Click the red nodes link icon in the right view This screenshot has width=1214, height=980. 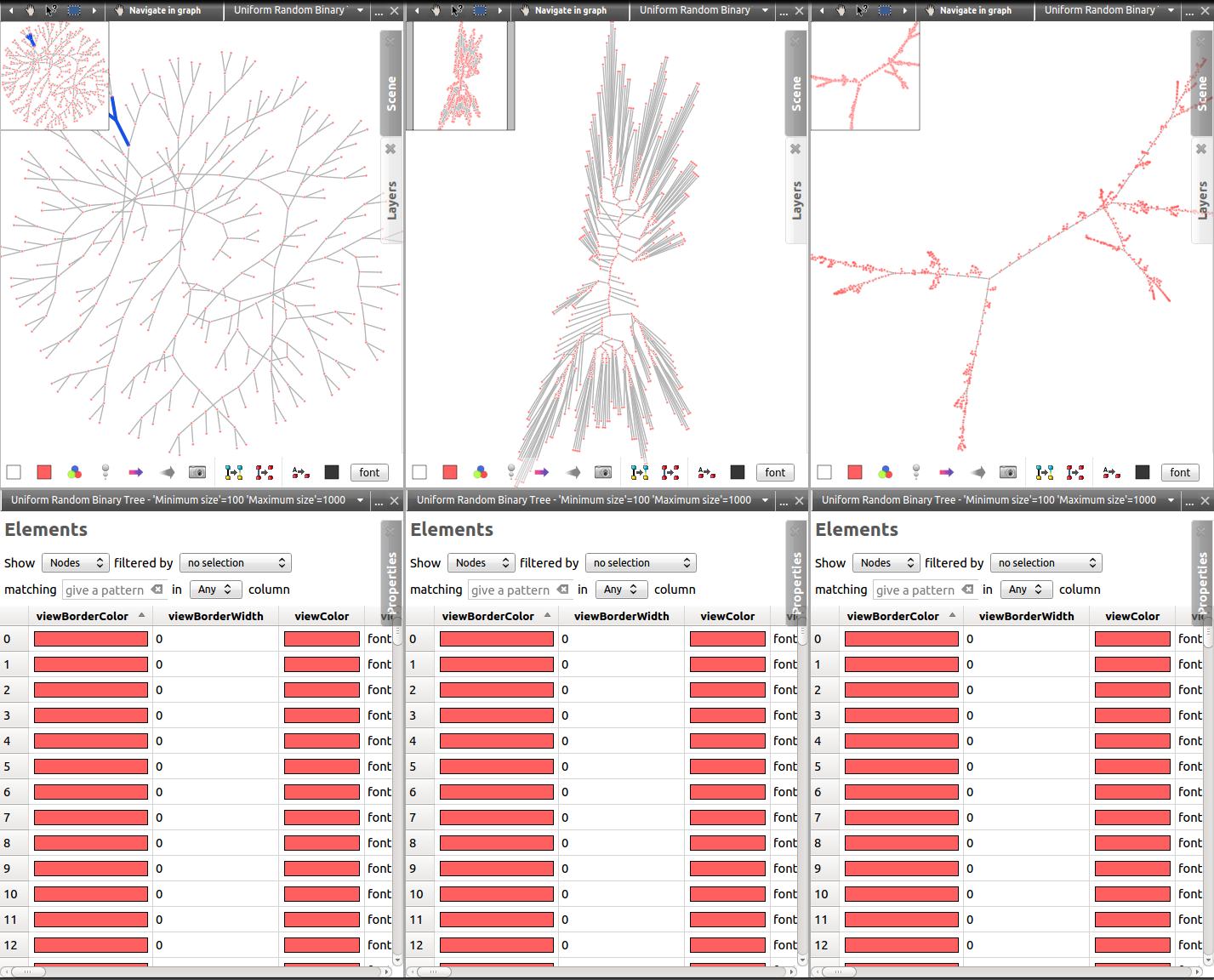coord(1075,472)
